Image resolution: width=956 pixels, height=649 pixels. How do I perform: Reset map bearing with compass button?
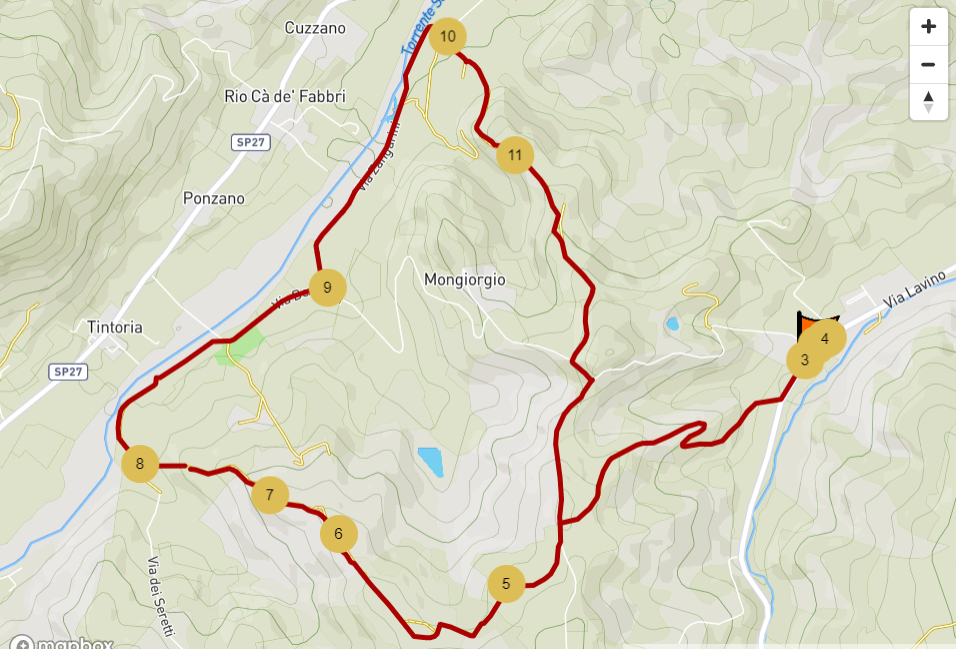click(929, 102)
